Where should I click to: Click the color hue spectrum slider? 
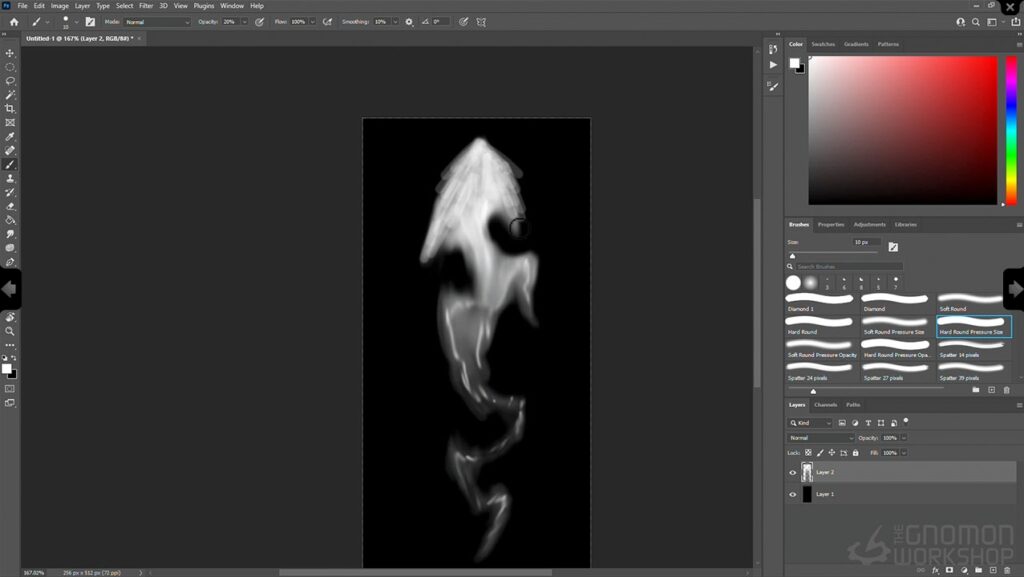click(1011, 131)
